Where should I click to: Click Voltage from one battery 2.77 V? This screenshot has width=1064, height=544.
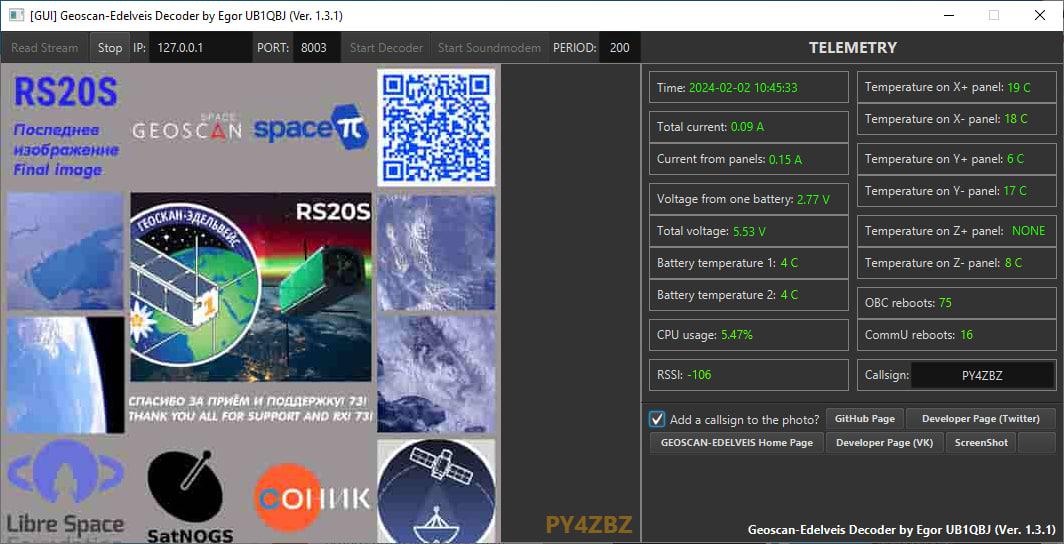(x=813, y=199)
